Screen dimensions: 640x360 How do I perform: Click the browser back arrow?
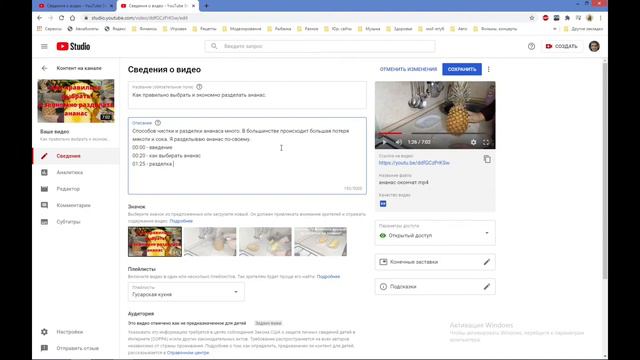[x=39, y=18]
